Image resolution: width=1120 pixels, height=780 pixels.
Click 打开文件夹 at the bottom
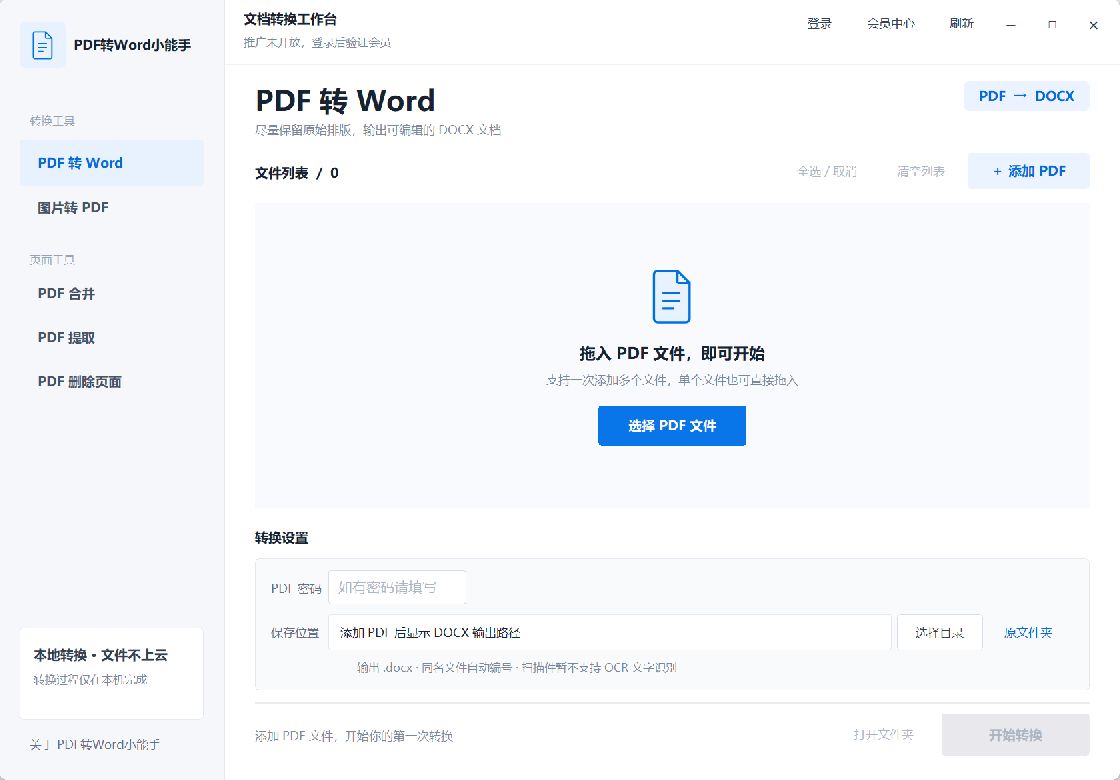883,735
